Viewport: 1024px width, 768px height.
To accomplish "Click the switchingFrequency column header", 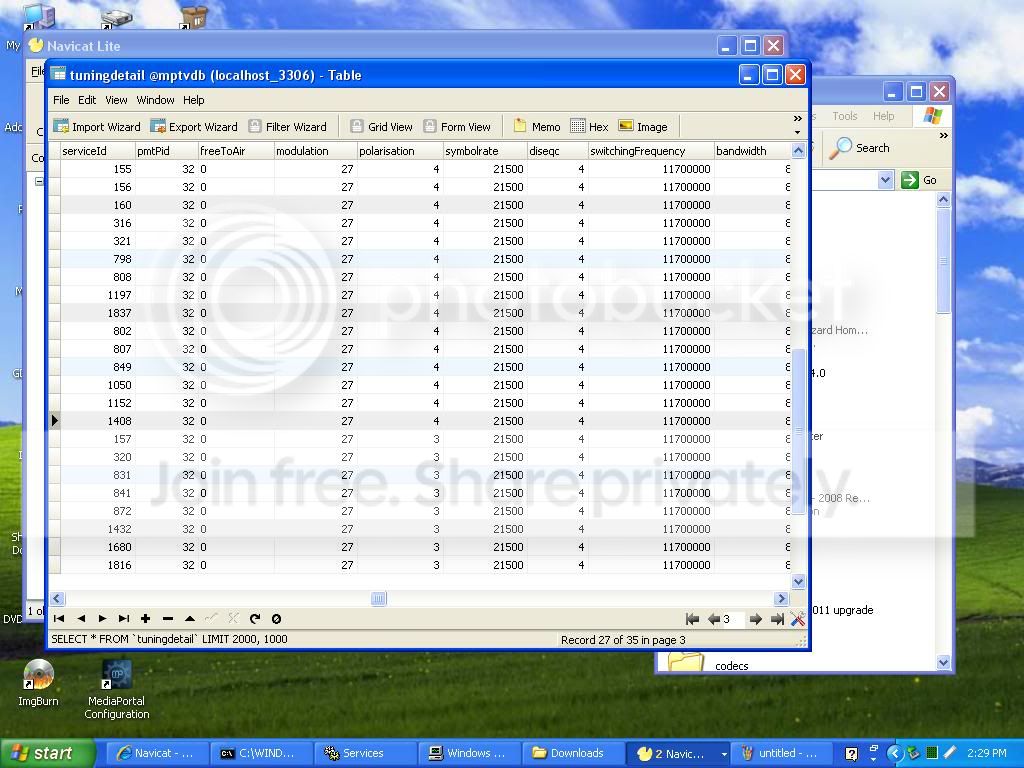I will click(x=651, y=151).
